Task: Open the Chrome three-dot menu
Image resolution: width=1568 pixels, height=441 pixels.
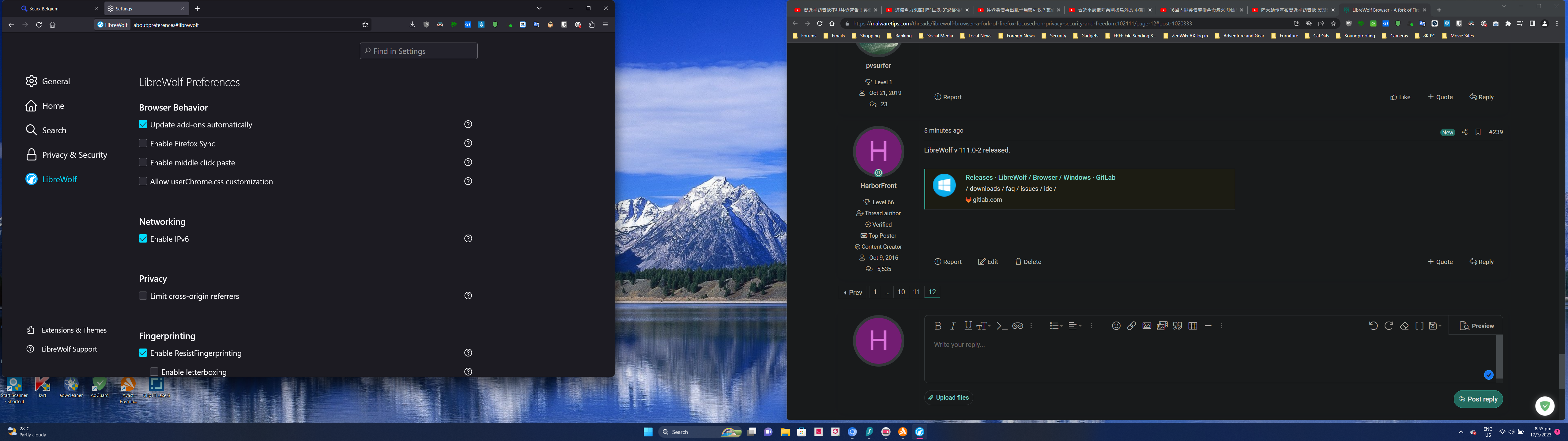Action: [x=1557, y=24]
